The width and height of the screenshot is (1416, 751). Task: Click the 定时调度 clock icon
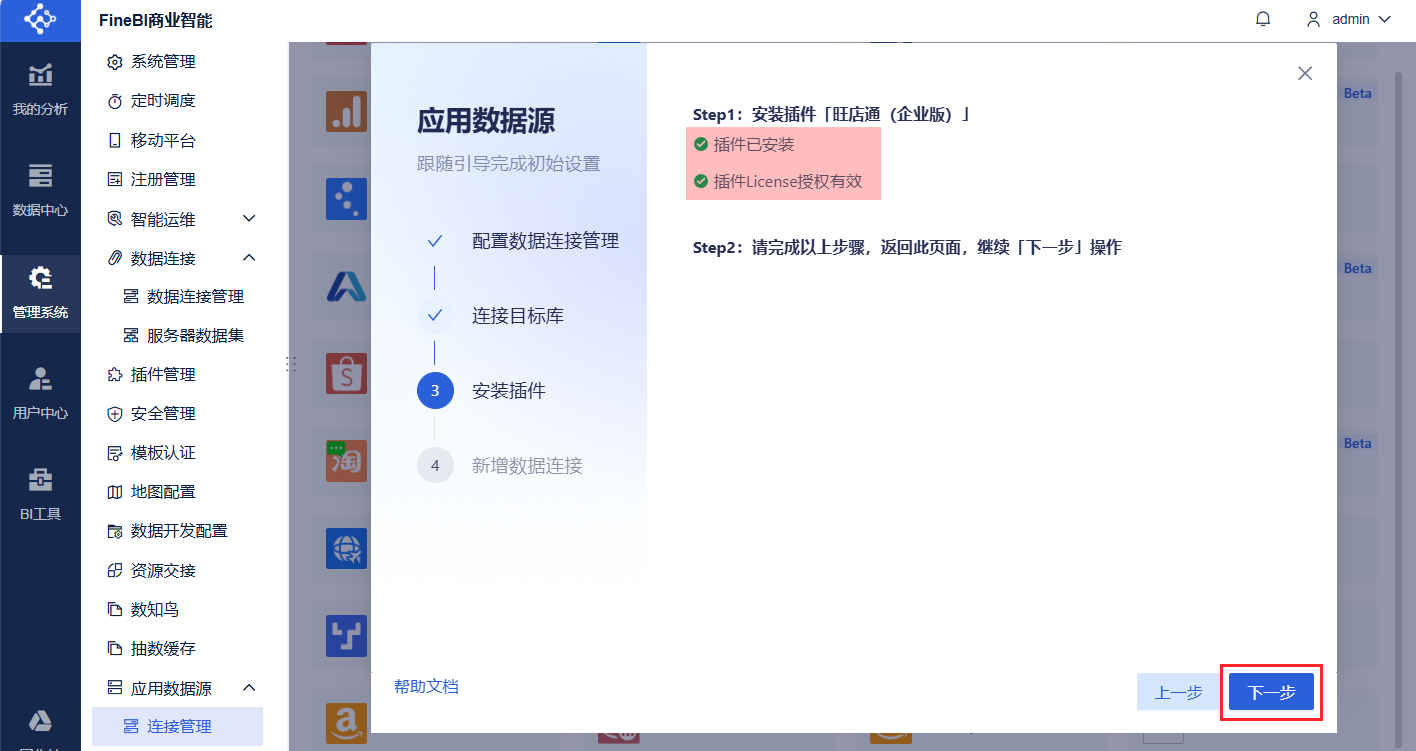pos(114,101)
